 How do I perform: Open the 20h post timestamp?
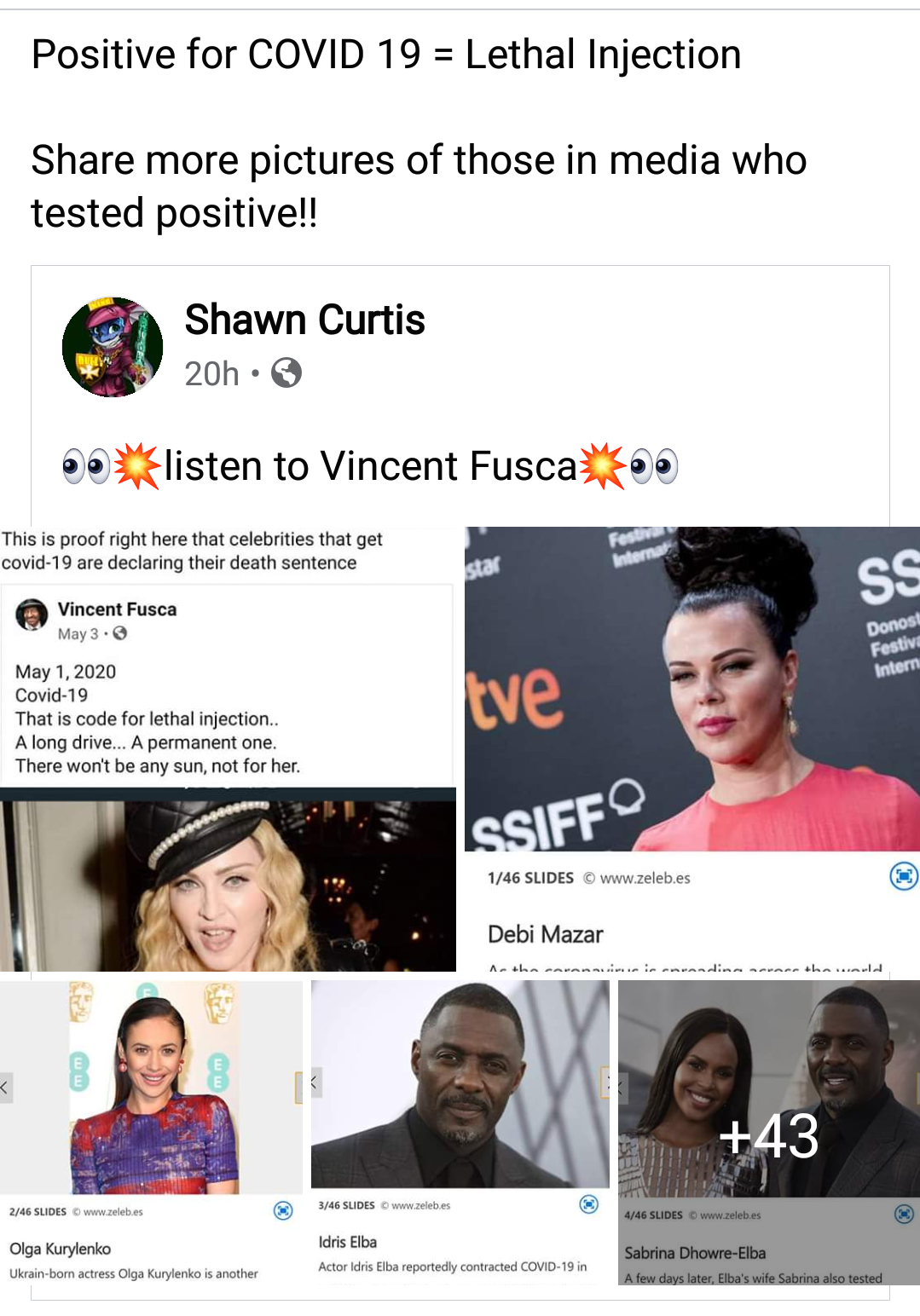pos(212,373)
